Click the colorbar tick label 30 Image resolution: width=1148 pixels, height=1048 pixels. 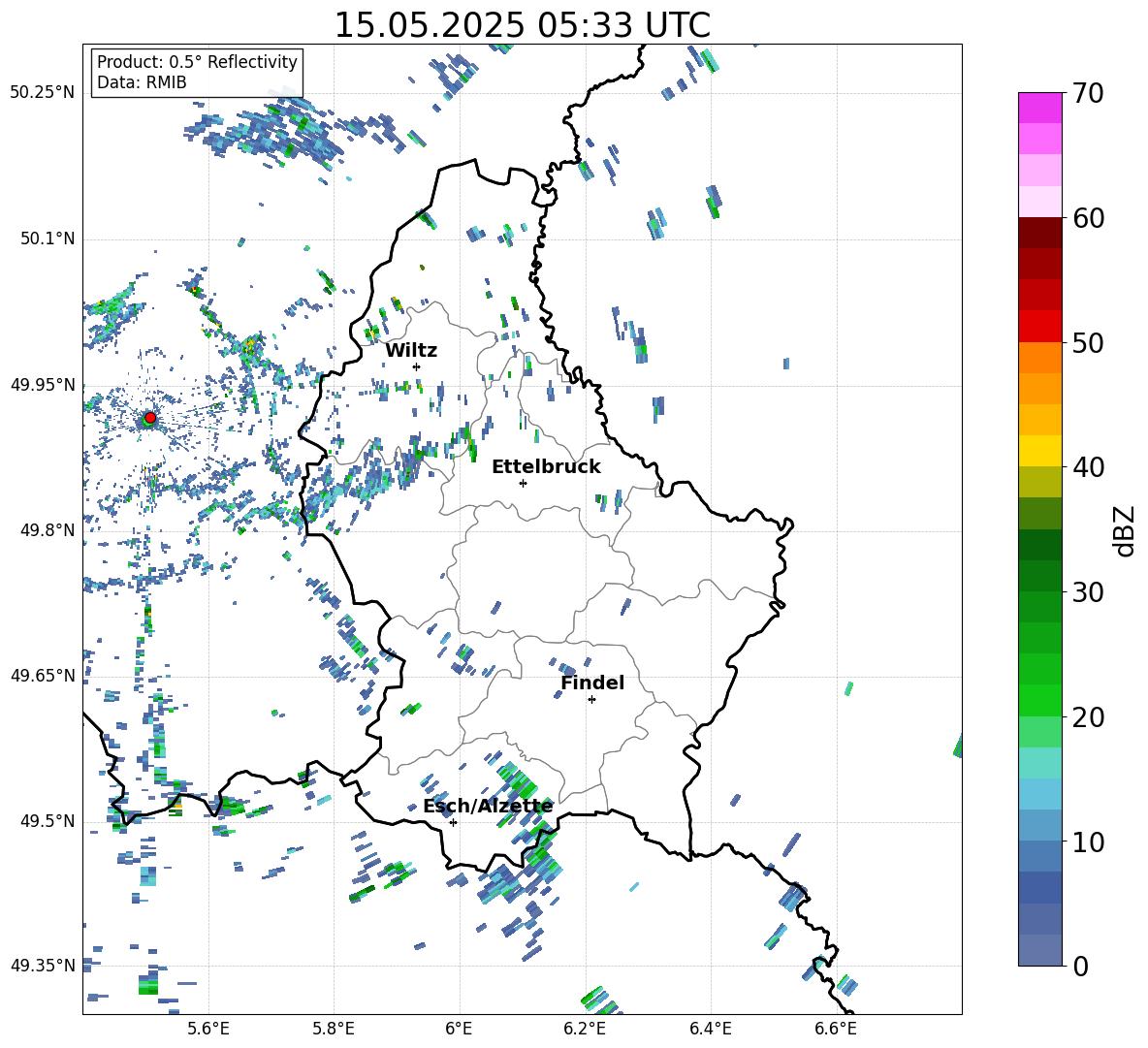coord(1088,592)
